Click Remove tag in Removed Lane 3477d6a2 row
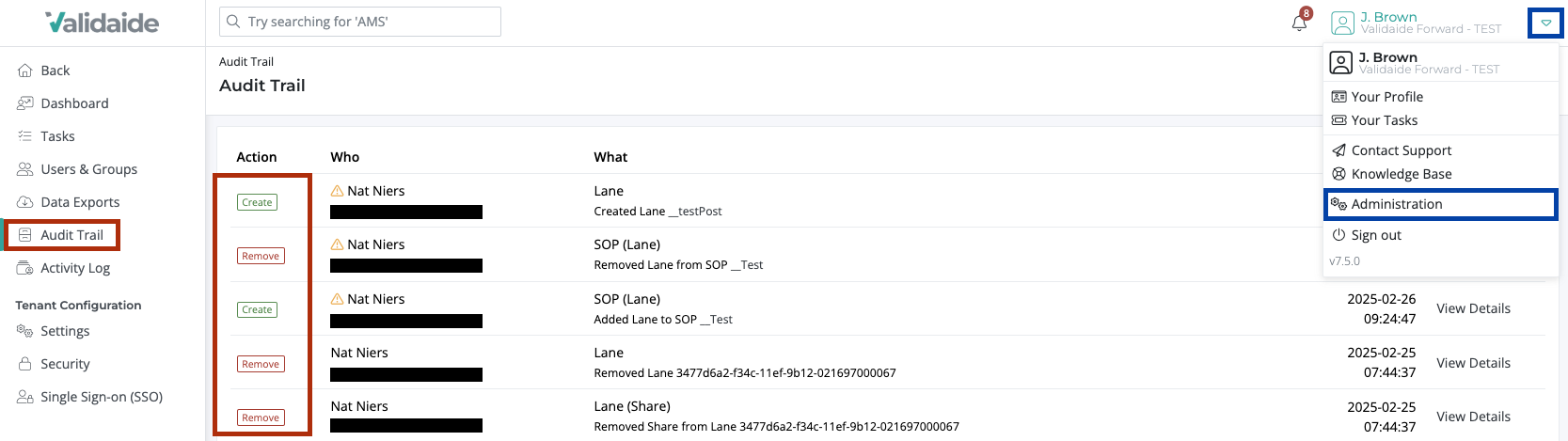This screenshot has width=1568, height=441. [261, 364]
